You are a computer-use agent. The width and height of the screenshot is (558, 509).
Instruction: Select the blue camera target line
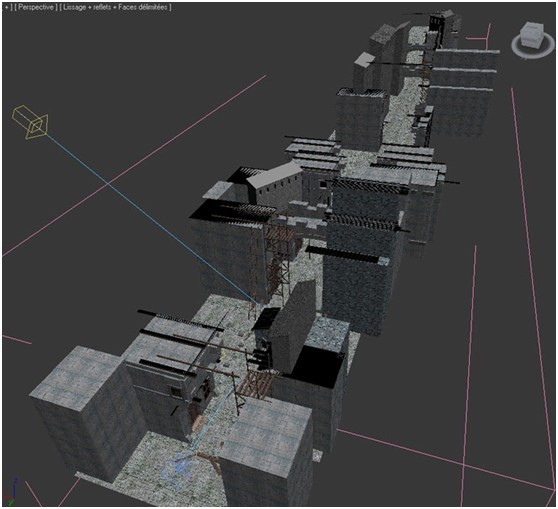tap(149, 217)
